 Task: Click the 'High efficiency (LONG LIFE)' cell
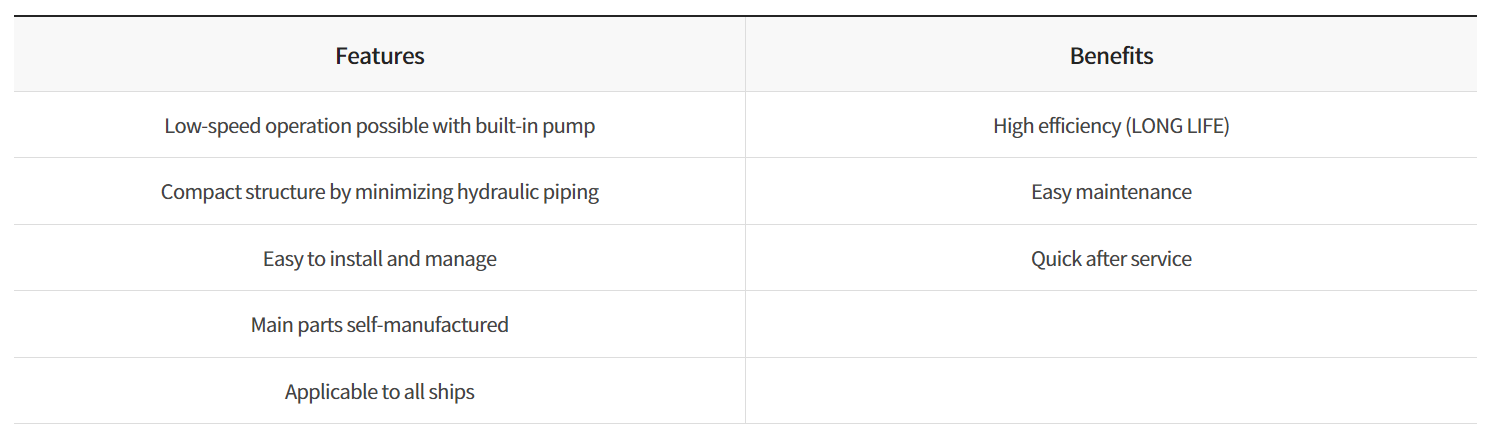pyautogui.click(x=1111, y=125)
